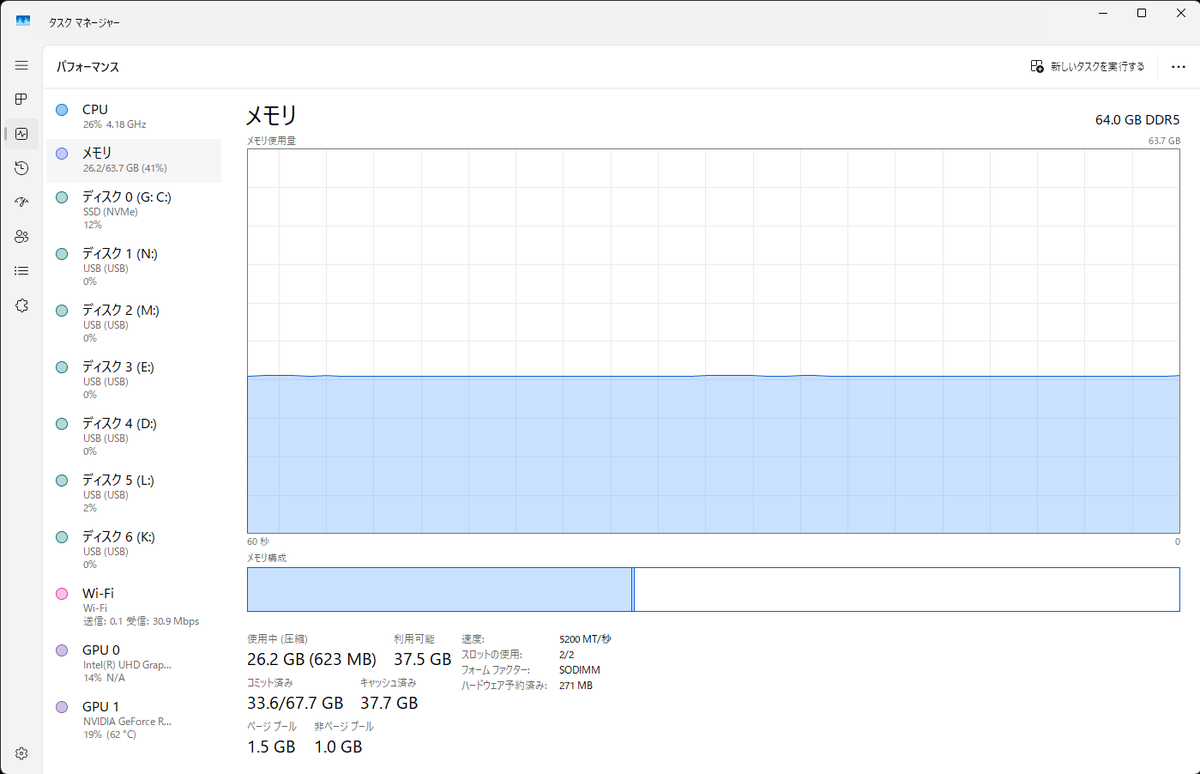This screenshot has height=774, width=1200.
Task: Click the 63.7 GB graph maximum label
Action: (x=1164, y=141)
